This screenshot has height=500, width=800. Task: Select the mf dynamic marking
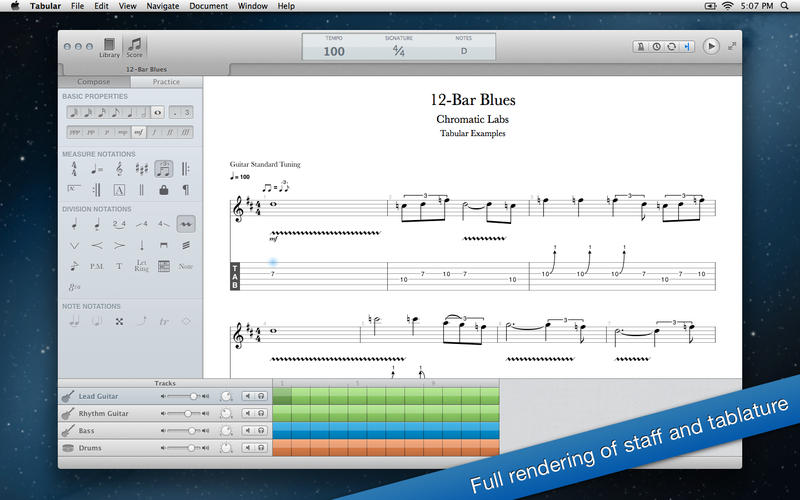click(x=138, y=132)
